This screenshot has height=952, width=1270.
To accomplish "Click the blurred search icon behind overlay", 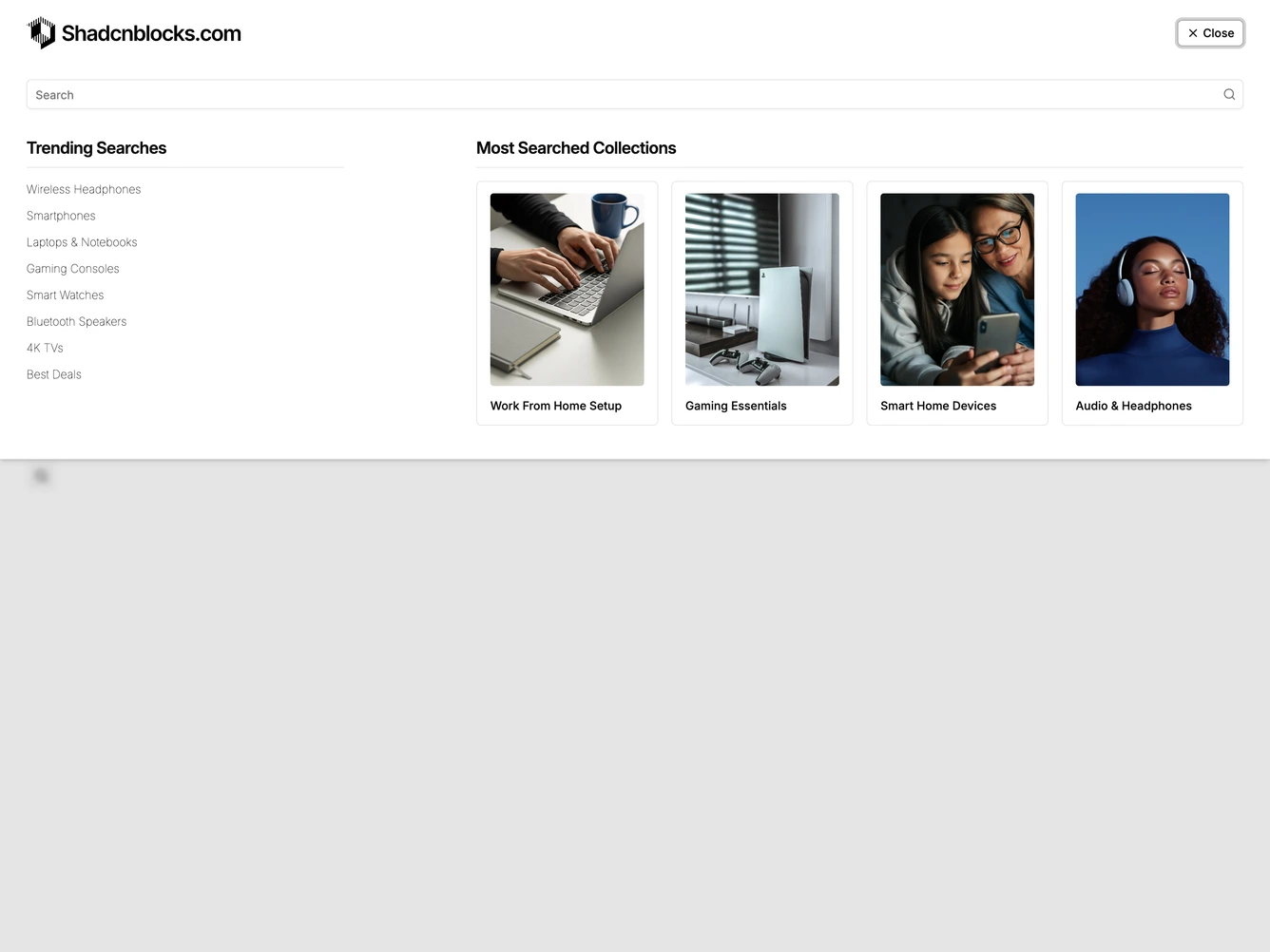I will pyautogui.click(x=41, y=476).
